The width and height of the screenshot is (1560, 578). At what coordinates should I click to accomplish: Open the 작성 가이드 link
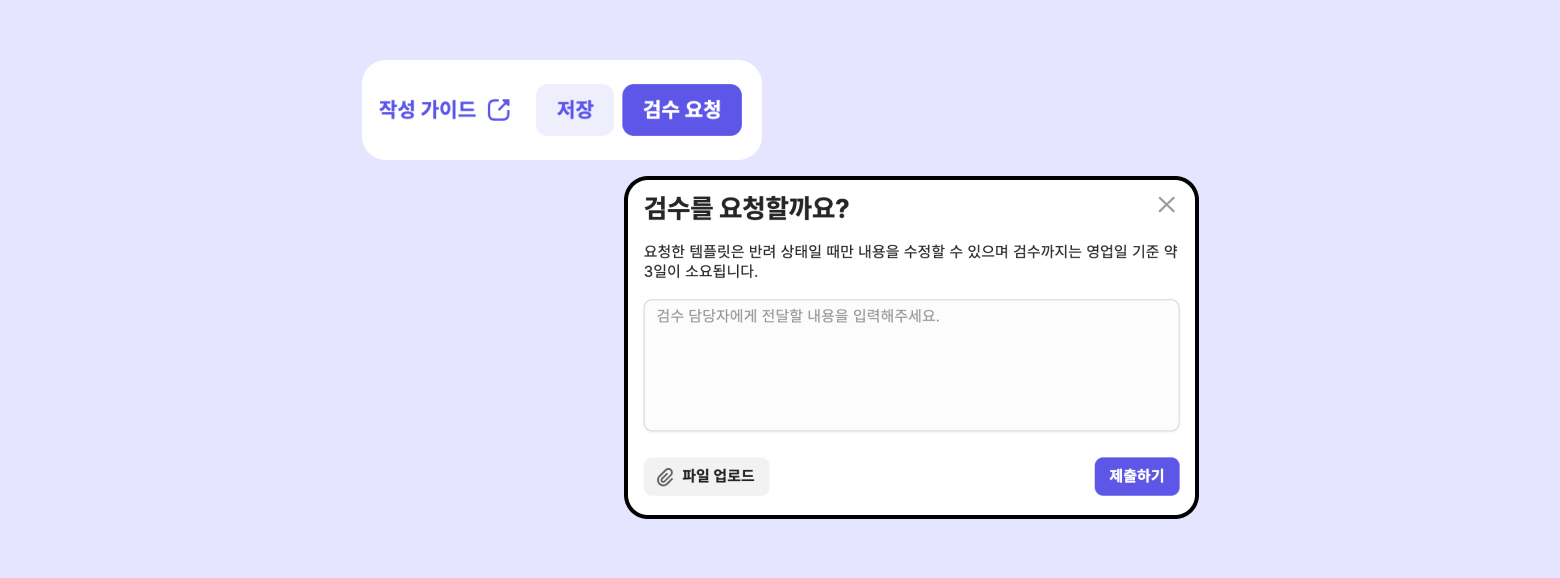click(x=428, y=110)
